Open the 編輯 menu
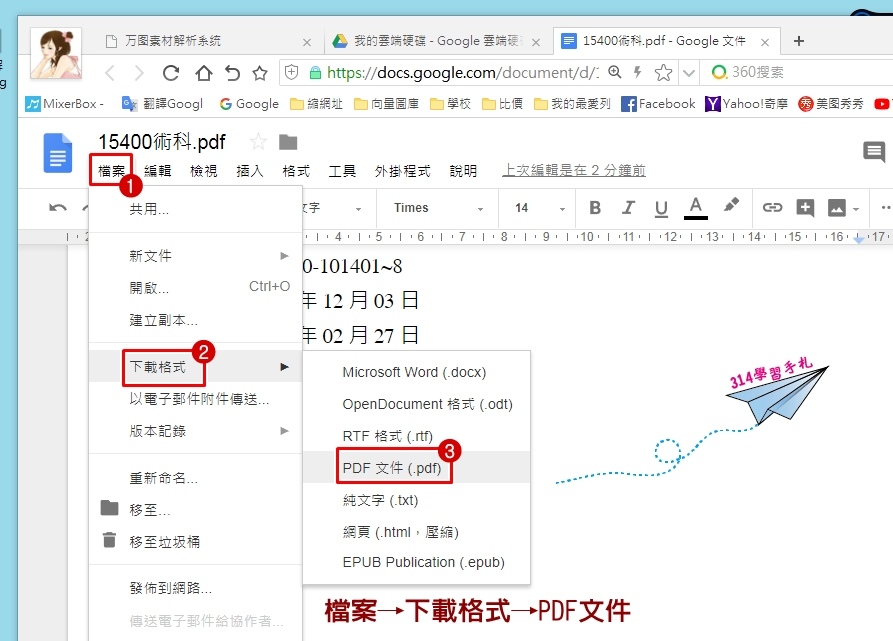This screenshot has height=641, width=893. 157,170
